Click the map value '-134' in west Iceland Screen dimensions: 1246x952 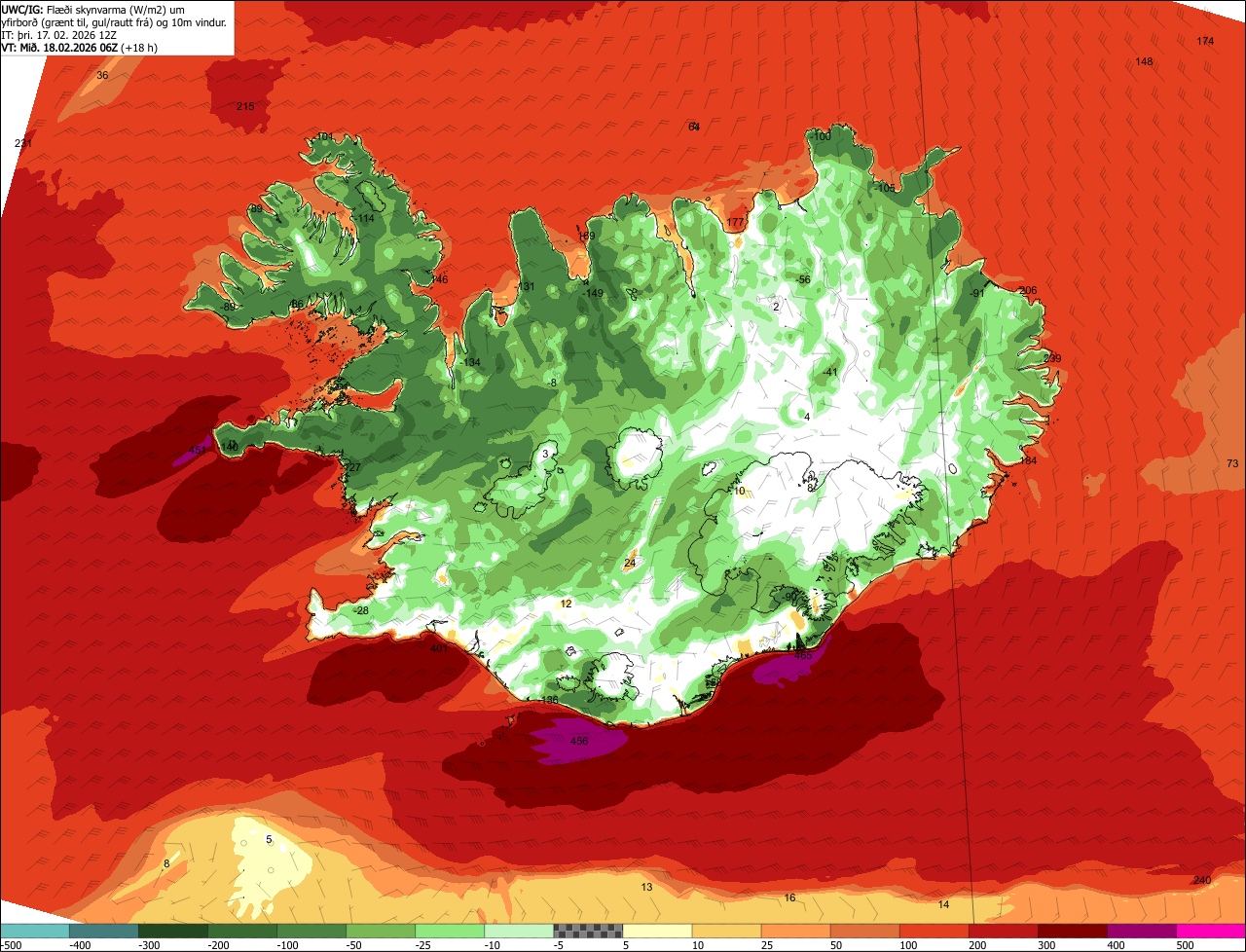470,362
